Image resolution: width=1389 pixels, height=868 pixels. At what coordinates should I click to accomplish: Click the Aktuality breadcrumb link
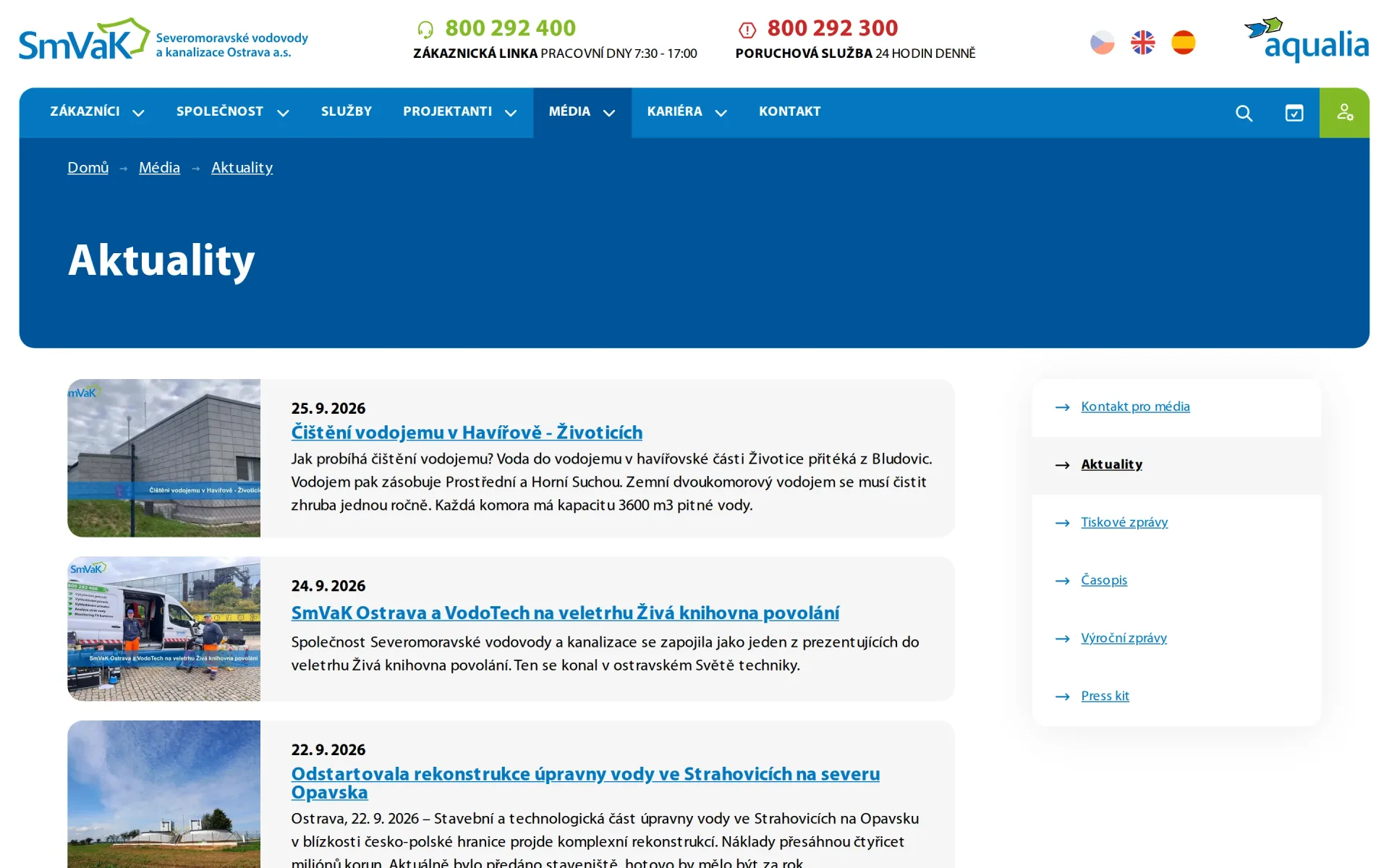[x=242, y=167]
